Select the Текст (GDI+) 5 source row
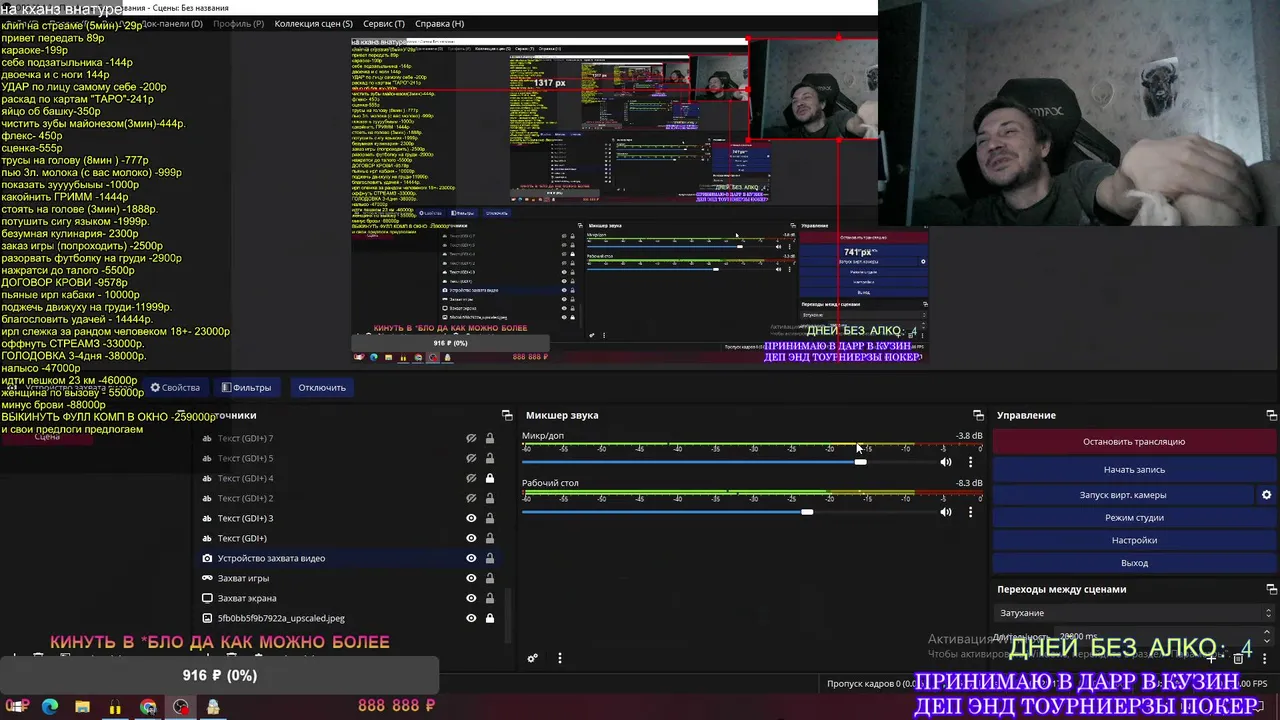Viewport: 1280px width, 720px height. [346, 458]
